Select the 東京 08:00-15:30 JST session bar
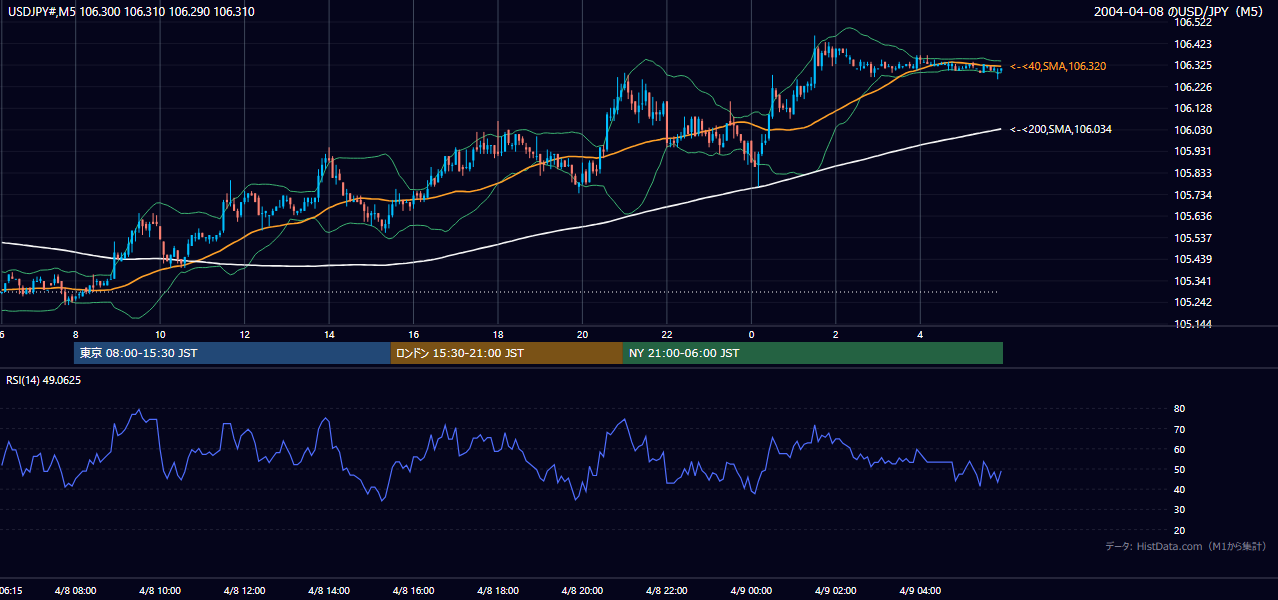The width and height of the screenshot is (1278, 600). click(232, 353)
